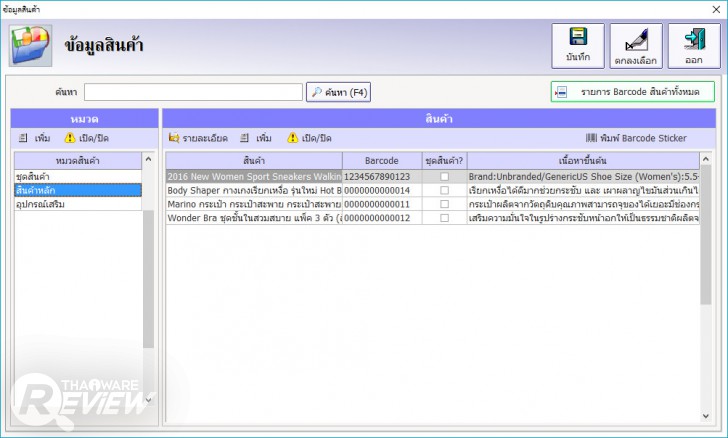This screenshot has height=438, width=728.
Task: Close the ข้อมูลสินค้า window
Action: coord(716,9)
